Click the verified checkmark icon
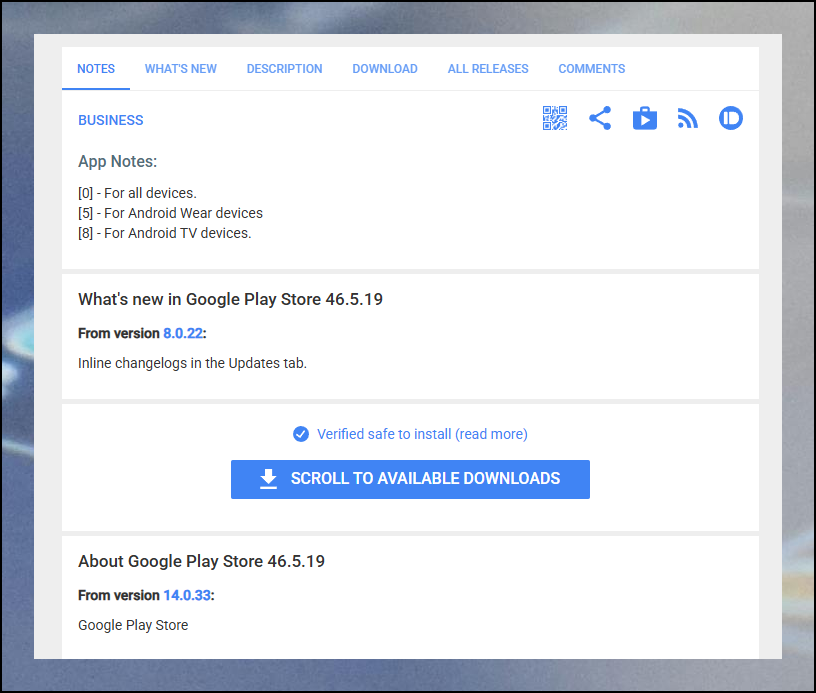Viewport: 816px width, 693px height. (x=301, y=434)
